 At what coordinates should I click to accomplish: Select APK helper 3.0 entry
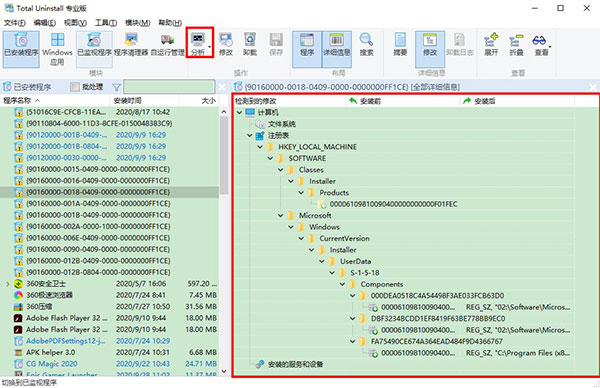(109, 352)
